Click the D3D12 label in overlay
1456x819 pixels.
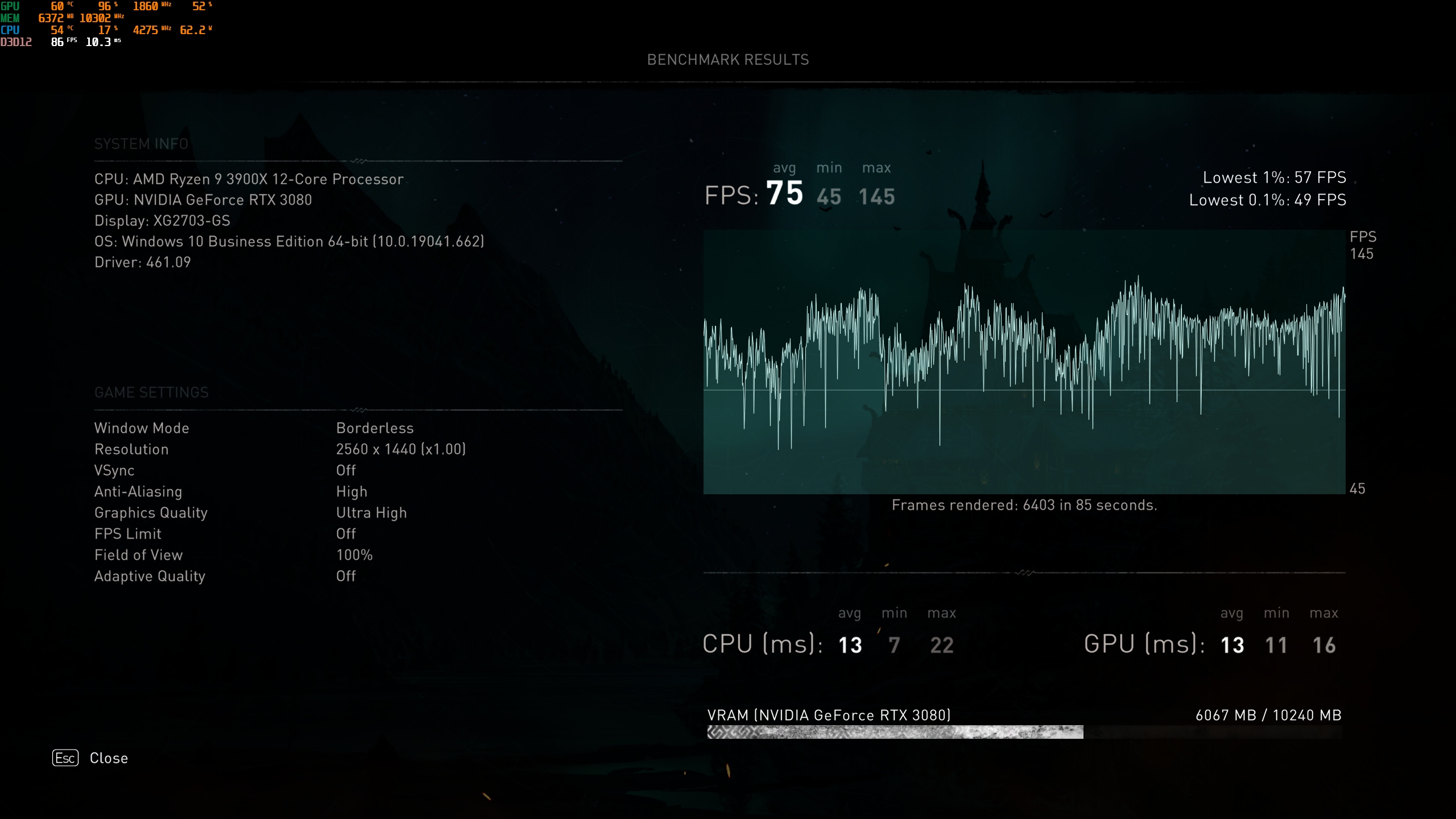point(16,42)
